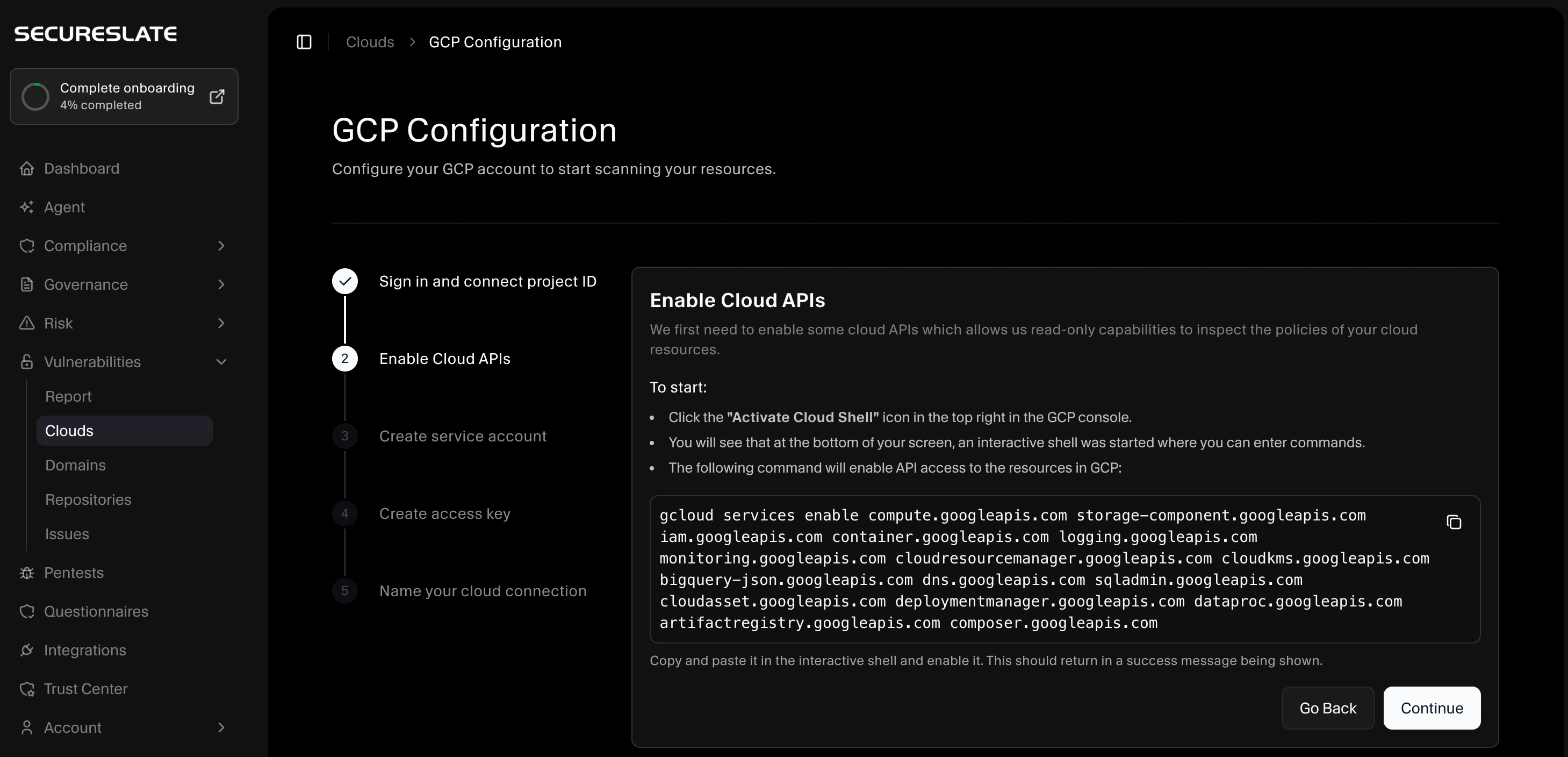
Task: Expand the Compliance menu chevron
Action: [221, 246]
